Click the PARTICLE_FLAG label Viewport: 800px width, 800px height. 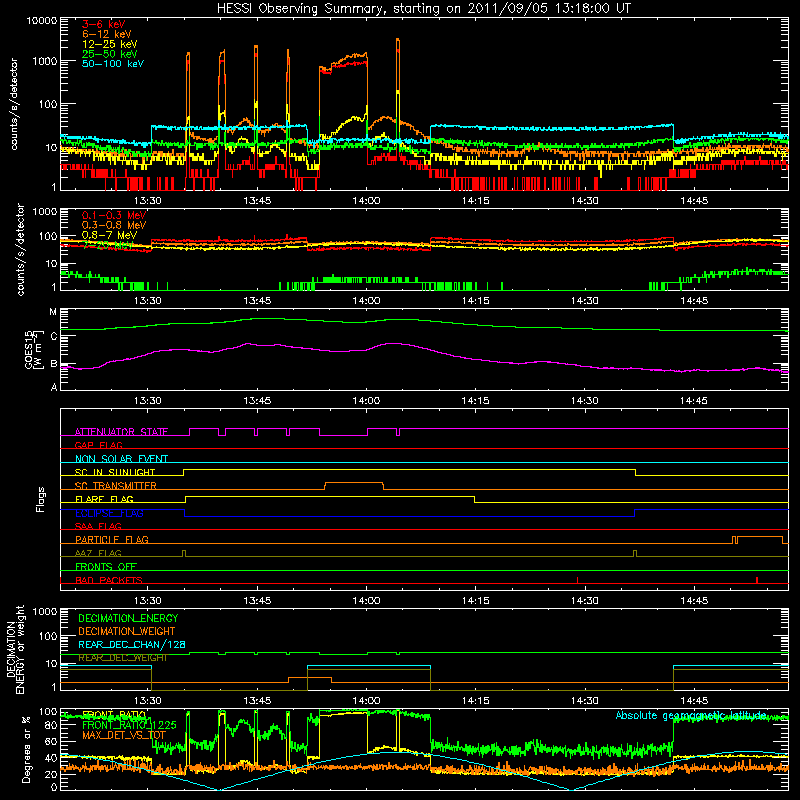click(x=112, y=539)
